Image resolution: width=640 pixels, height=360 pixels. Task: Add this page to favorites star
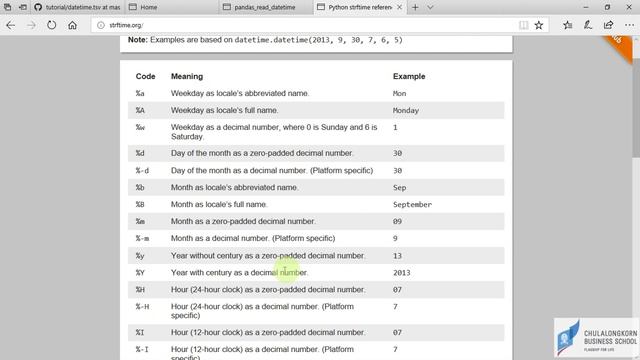(539, 25)
